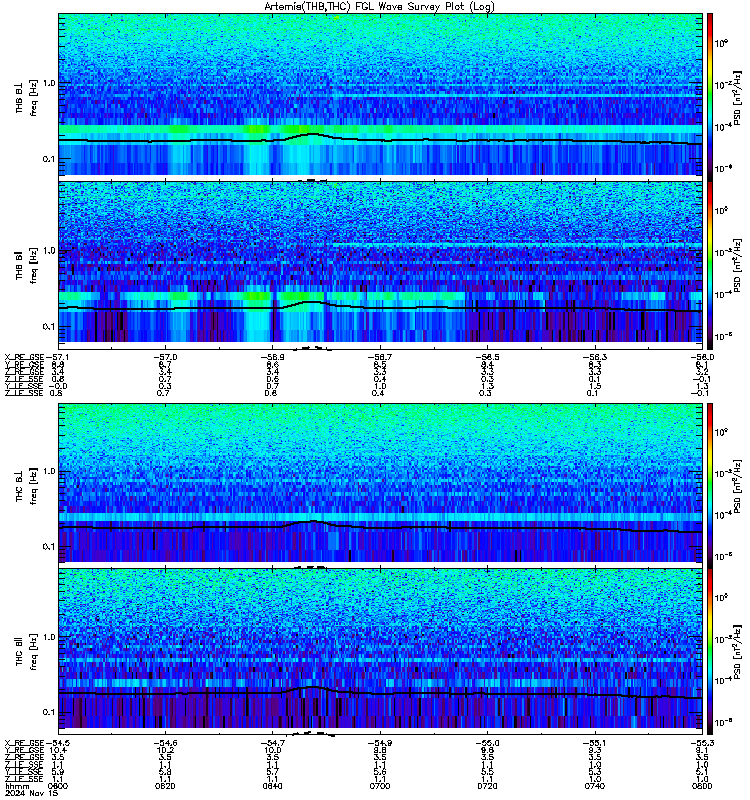Click the black line's peak in the bottom THC panel
The width and height of the screenshot is (750, 800).
coord(312,687)
